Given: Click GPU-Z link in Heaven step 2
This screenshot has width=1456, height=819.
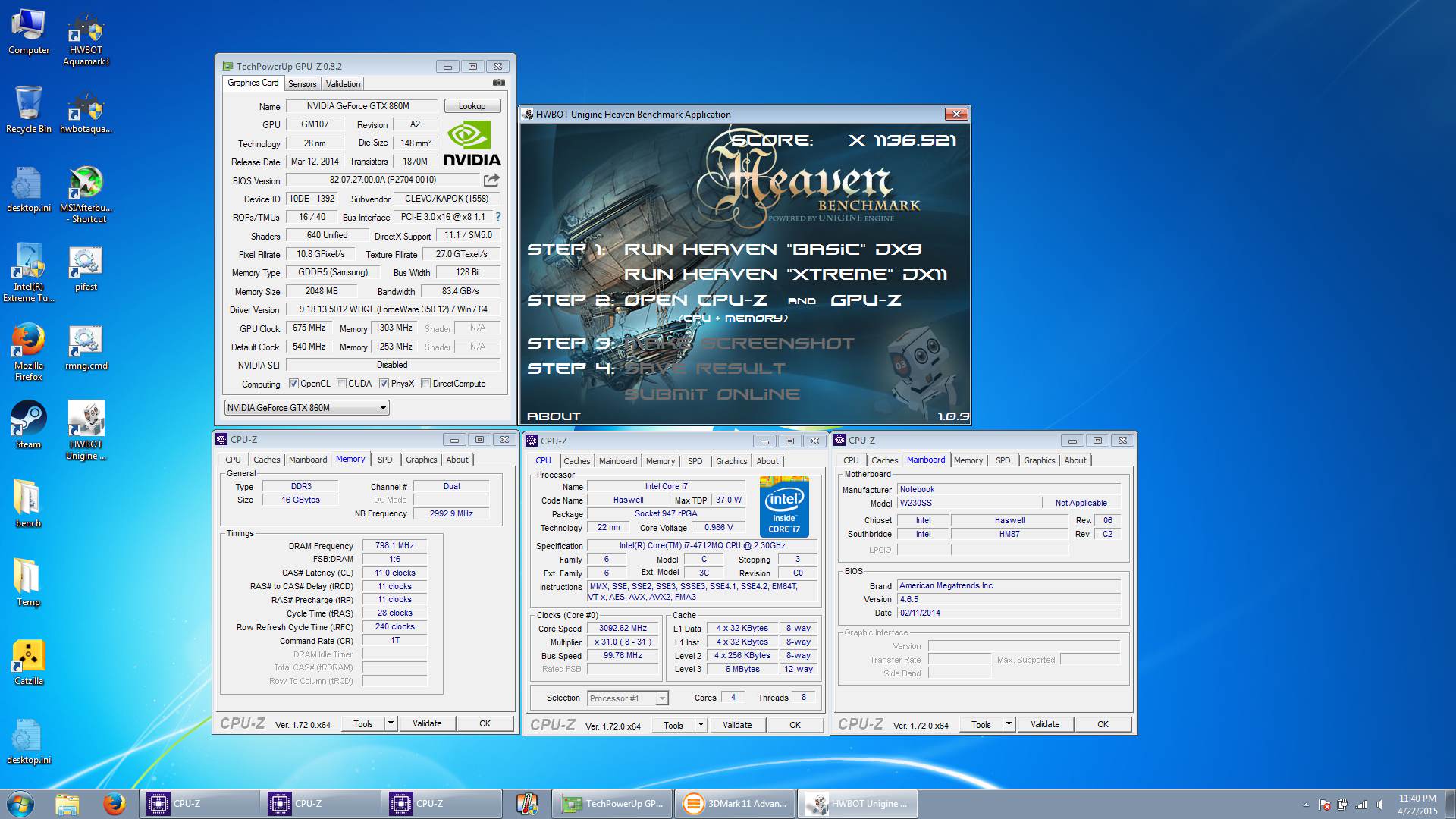Looking at the screenshot, I should 866,300.
